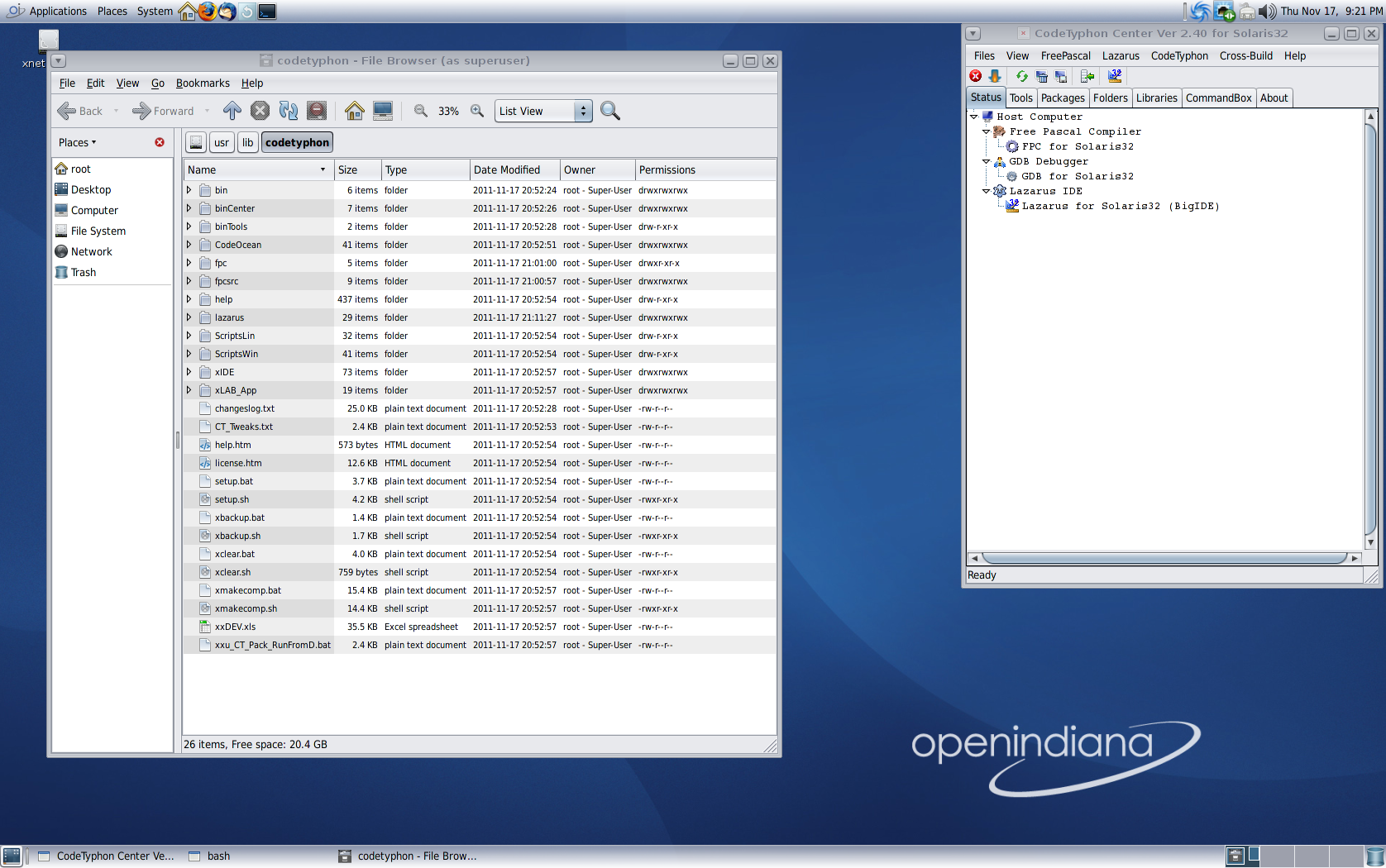This screenshot has height=868, width=1386.
Task: Click the Forward navigation button
Action: (x=163, y=111)
